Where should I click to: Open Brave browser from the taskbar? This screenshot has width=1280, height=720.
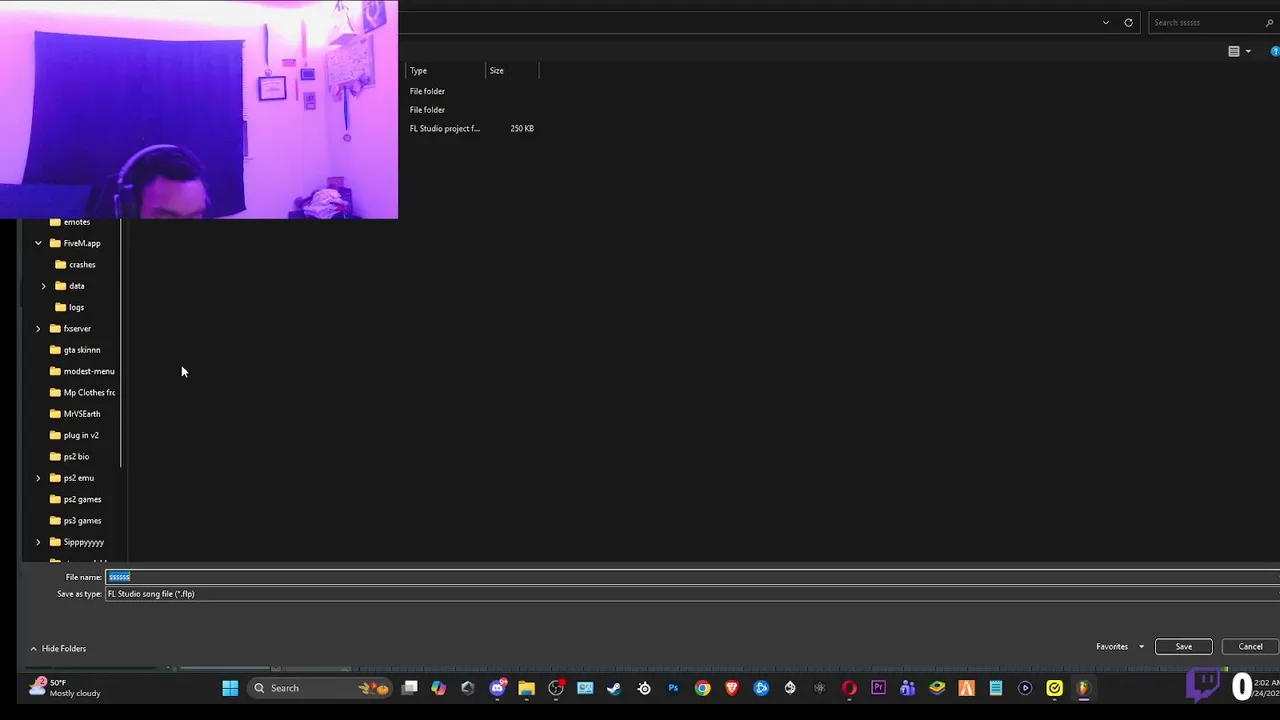coord(732,688)
